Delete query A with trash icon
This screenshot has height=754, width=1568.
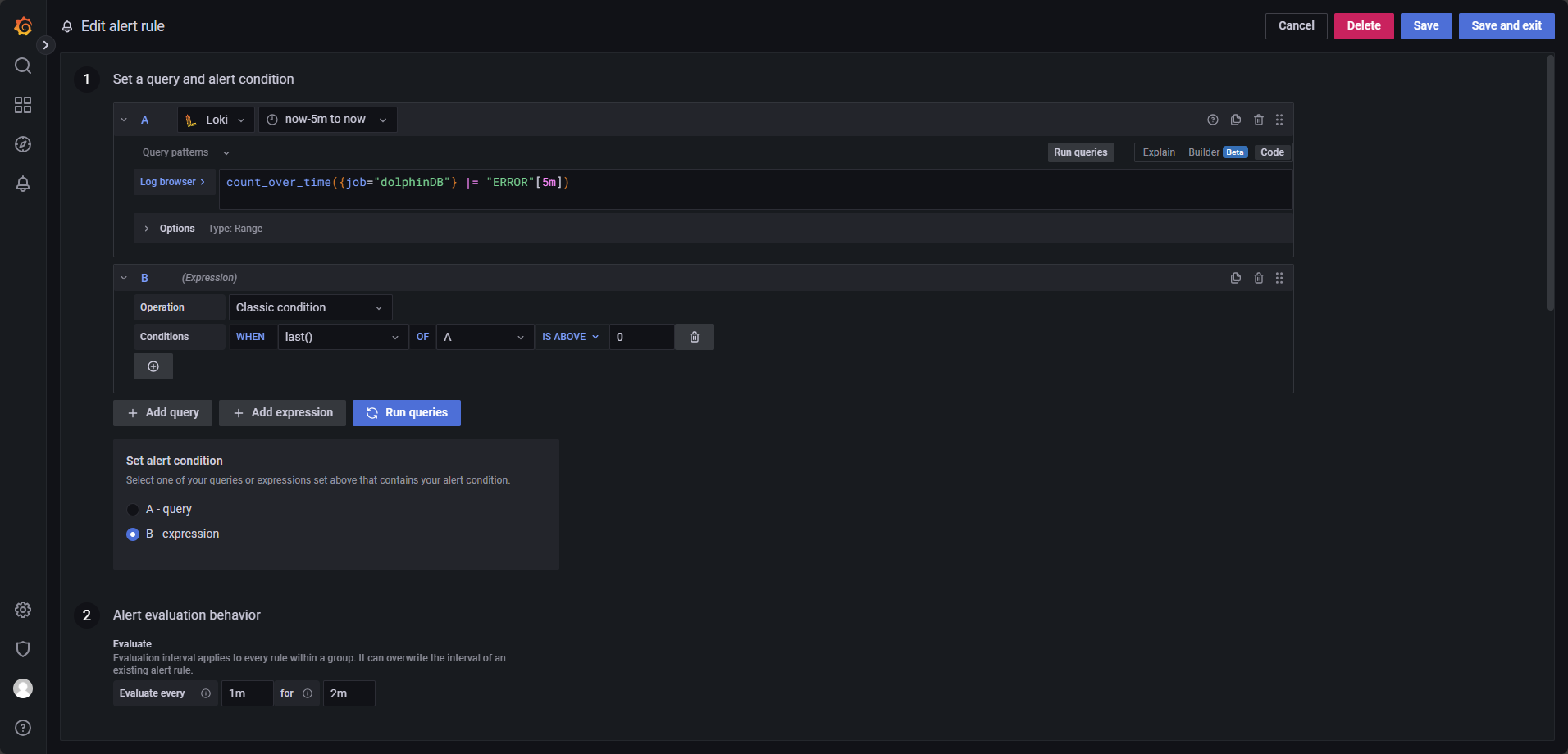pyautogui.click(x=1259, y=120)
